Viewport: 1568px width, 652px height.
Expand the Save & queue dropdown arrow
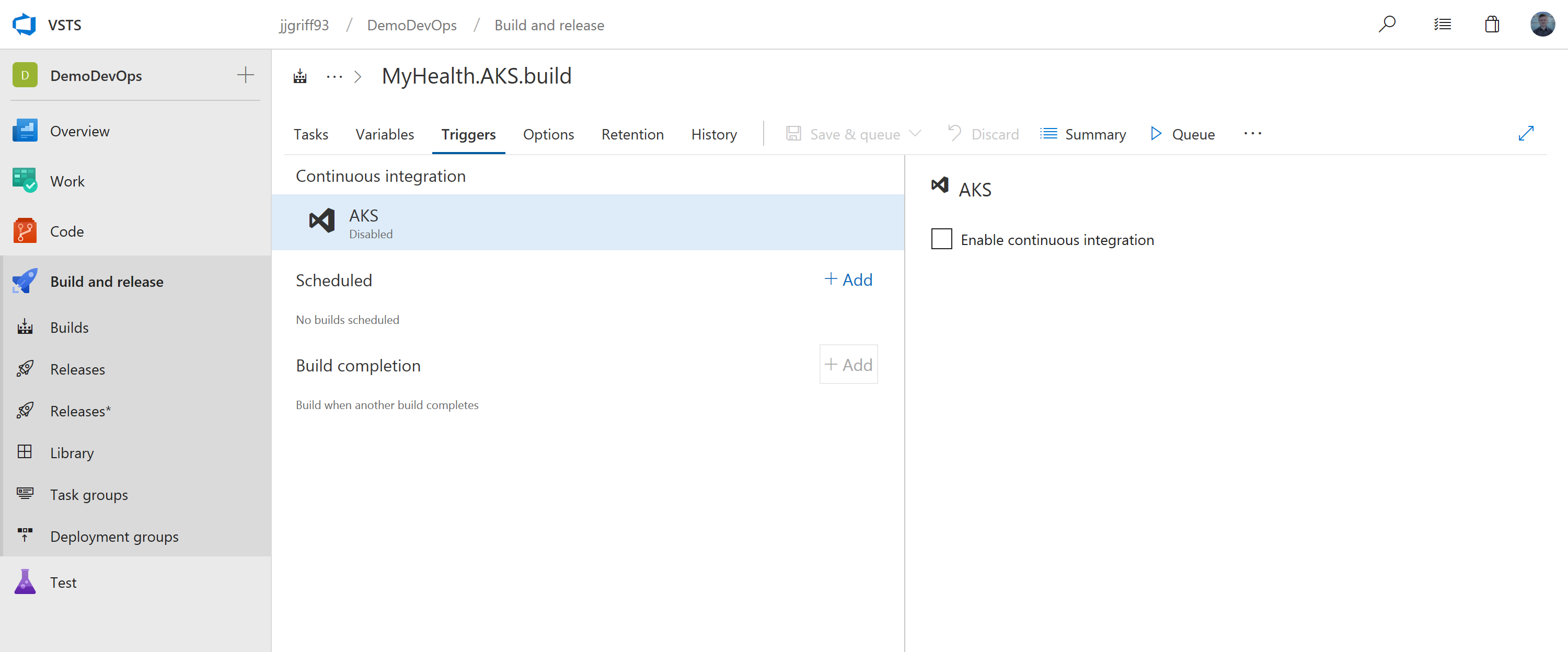(915, 133)
